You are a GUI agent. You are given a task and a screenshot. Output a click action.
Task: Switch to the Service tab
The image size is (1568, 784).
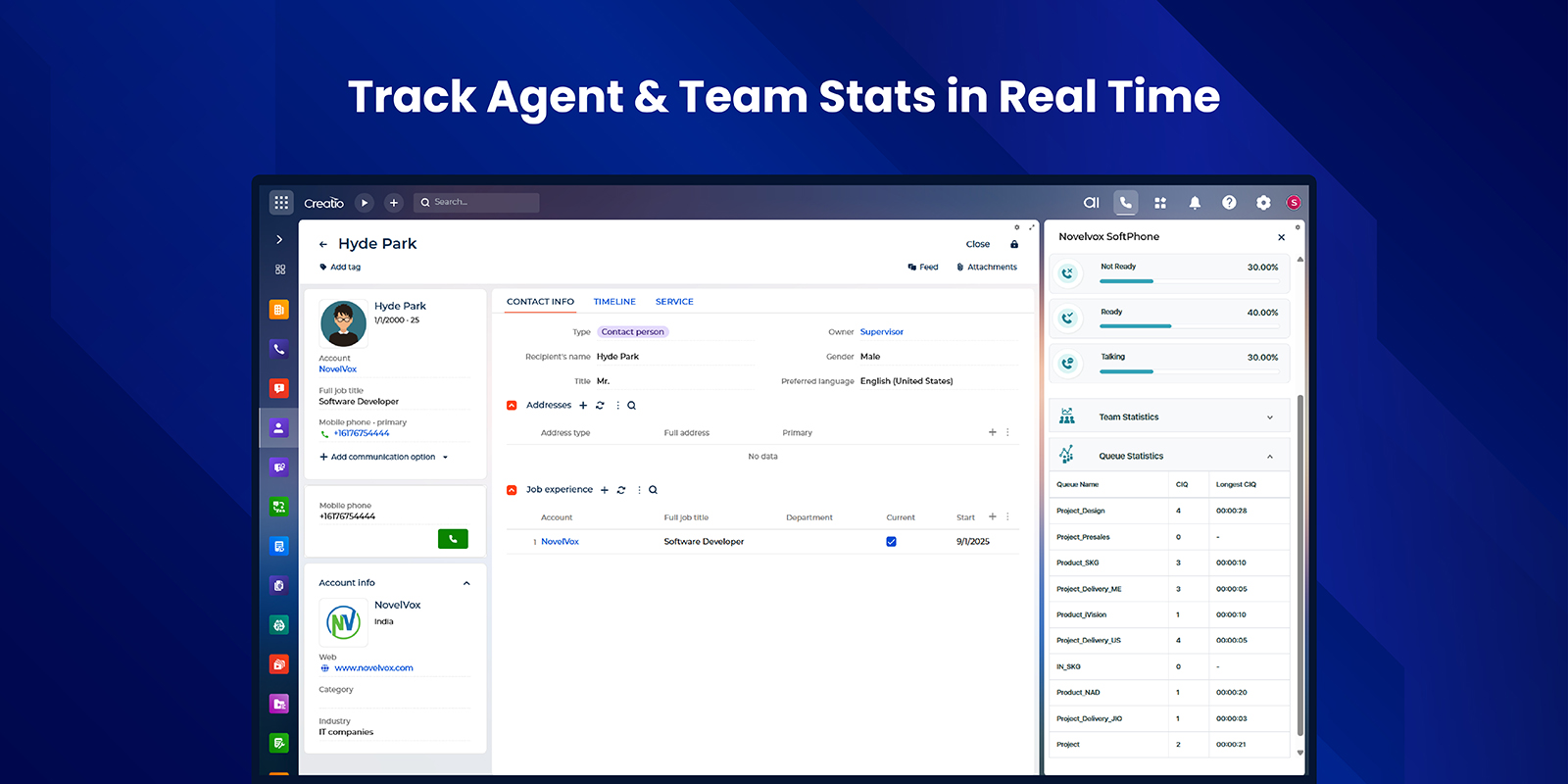point(674,302)
